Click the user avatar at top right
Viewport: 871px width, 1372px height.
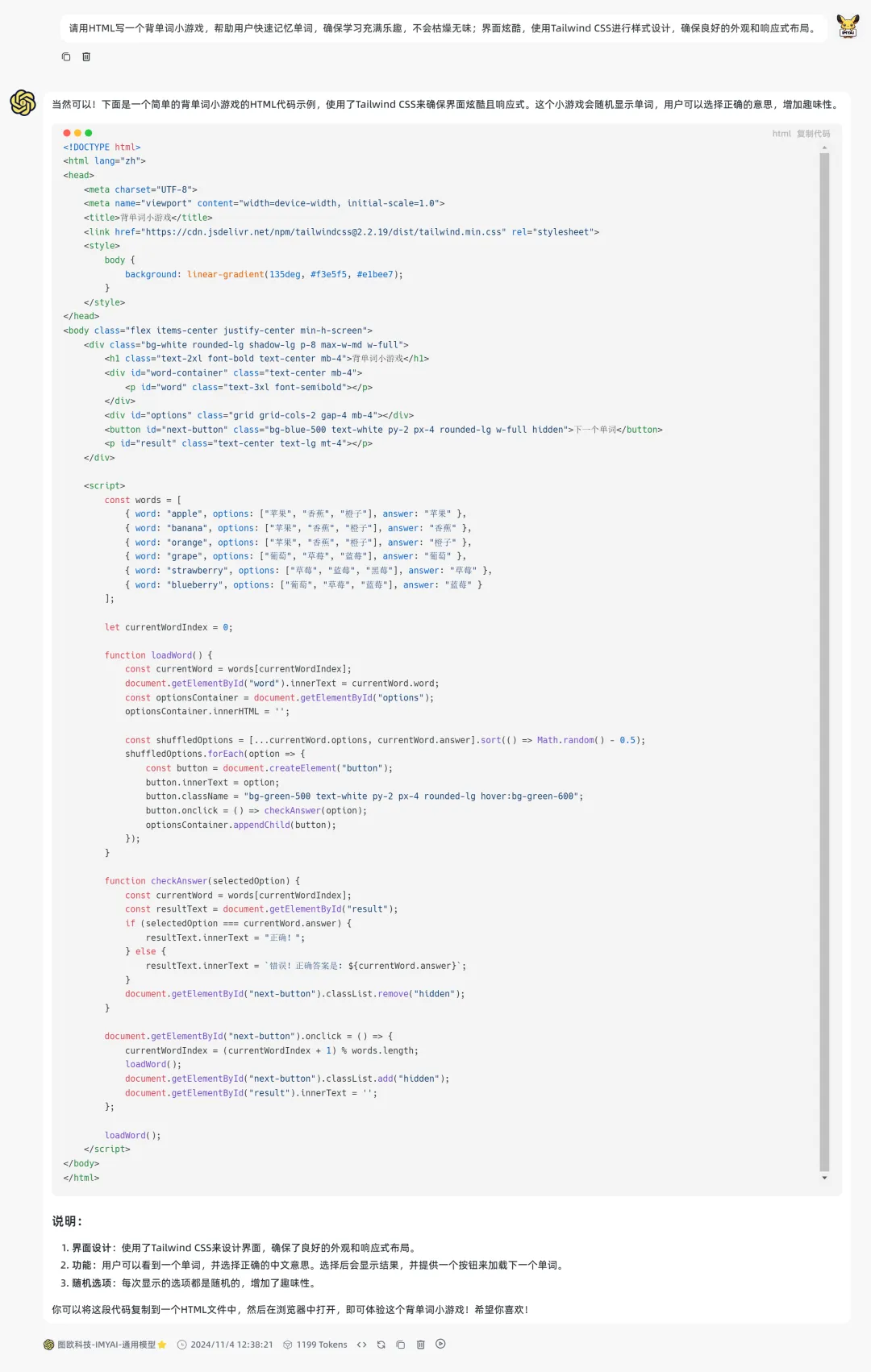click(848, 27)
